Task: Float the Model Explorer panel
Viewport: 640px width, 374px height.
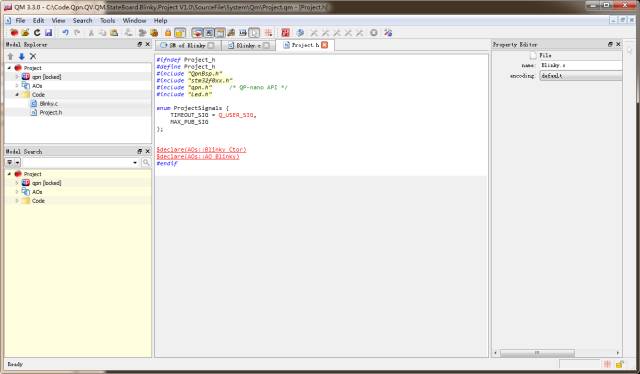Action: (x=140, y=44)
